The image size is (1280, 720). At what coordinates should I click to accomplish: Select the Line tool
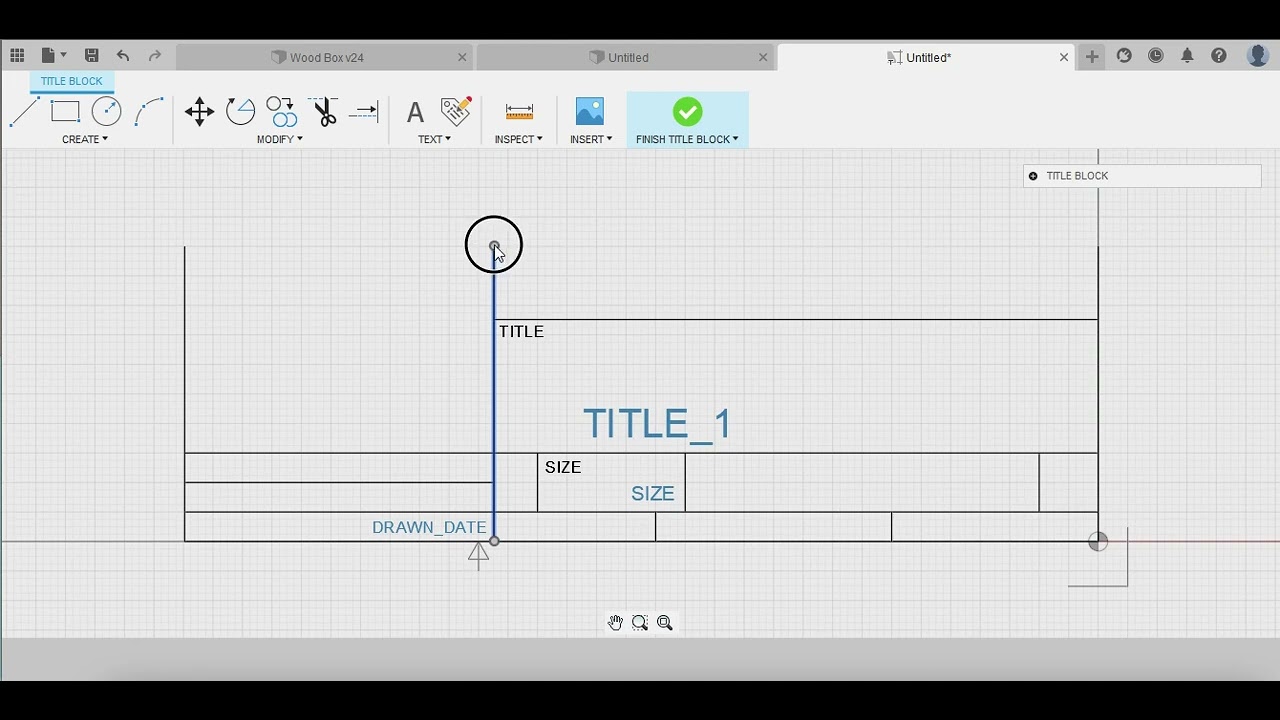click(24, 111)
